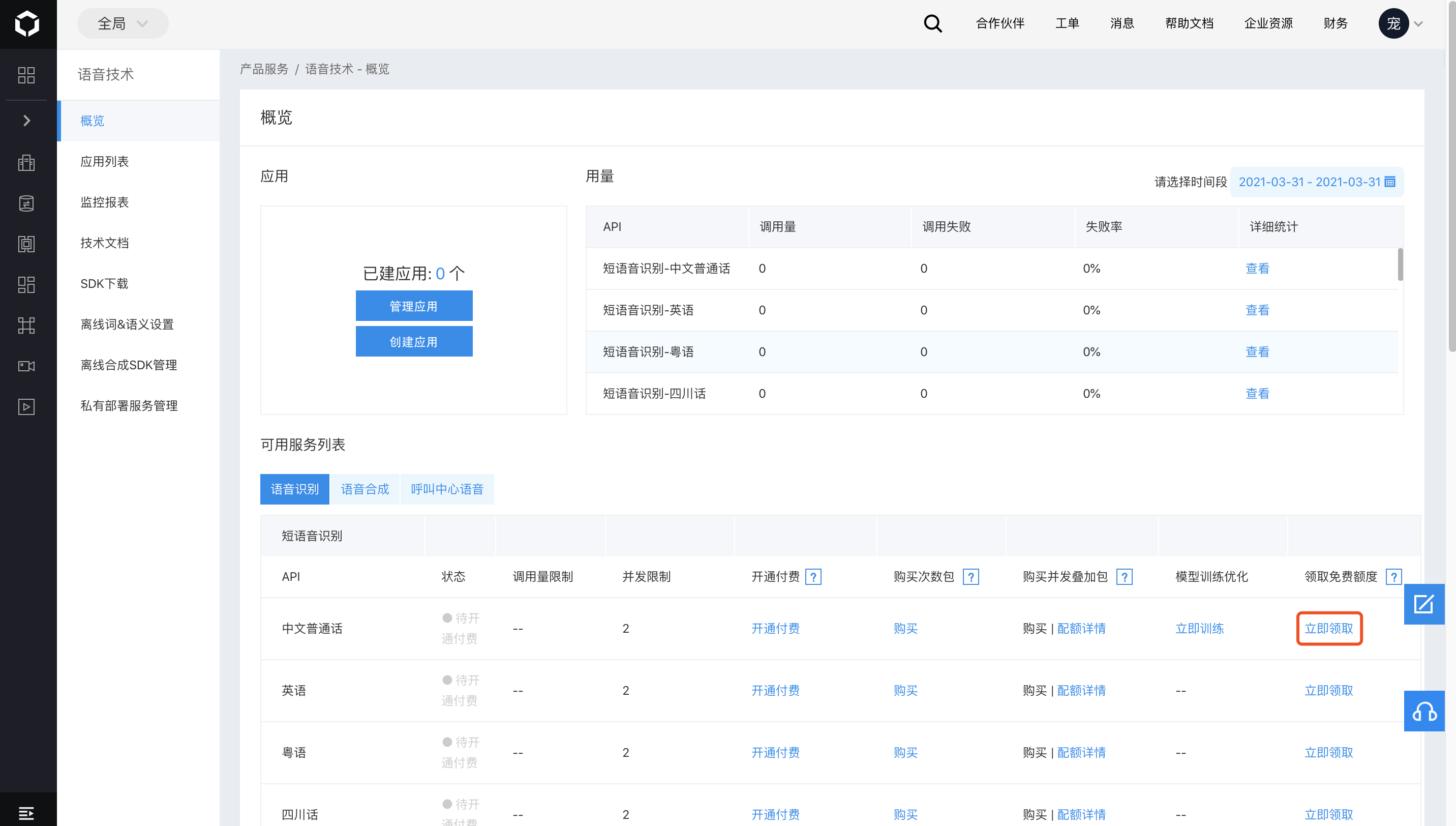
Task: Open the dashboard grid icon in sidebar
Action: [26, 75]
